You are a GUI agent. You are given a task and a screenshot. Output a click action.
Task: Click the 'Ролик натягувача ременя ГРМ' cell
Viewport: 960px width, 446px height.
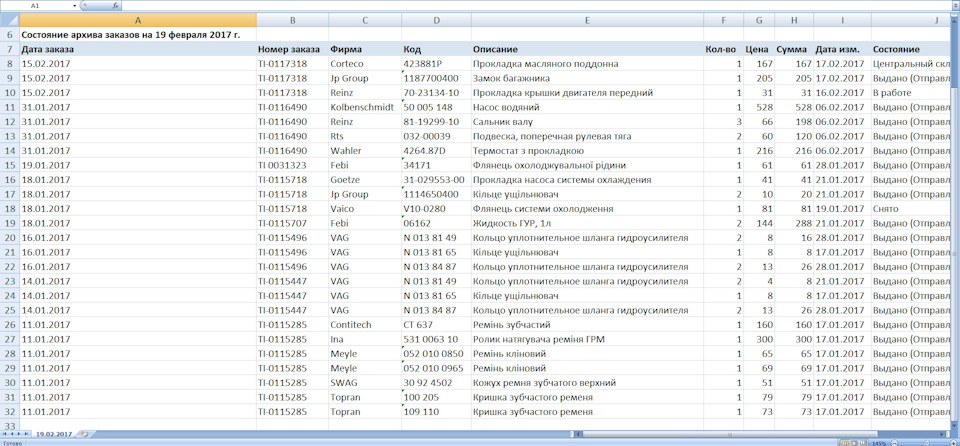point(587,339)
